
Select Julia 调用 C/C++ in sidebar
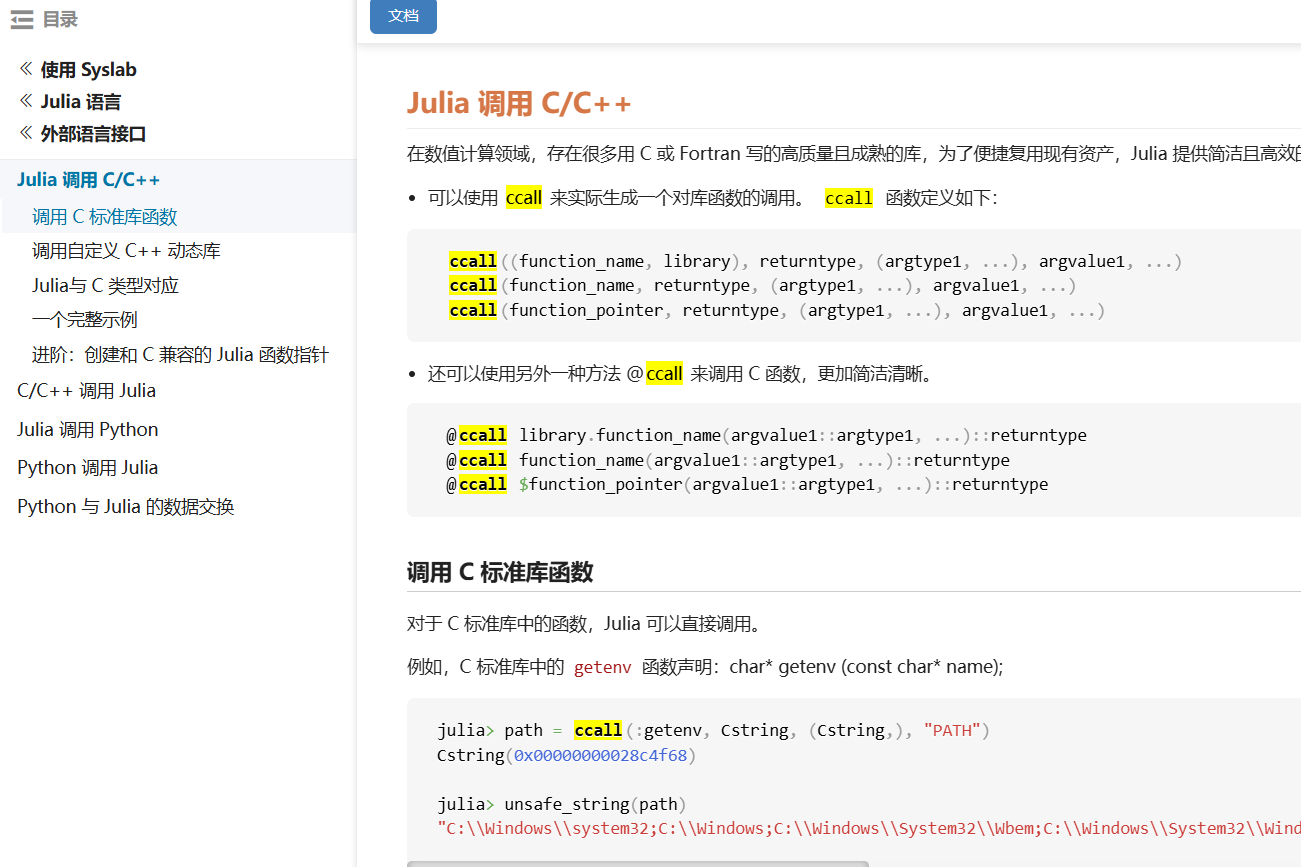pos(88,180)
